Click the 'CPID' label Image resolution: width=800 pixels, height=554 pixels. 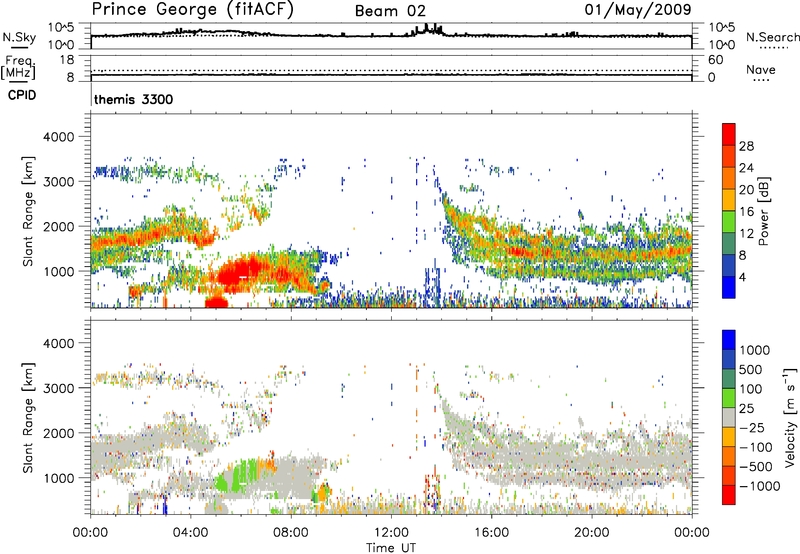(x=22, y=95)
